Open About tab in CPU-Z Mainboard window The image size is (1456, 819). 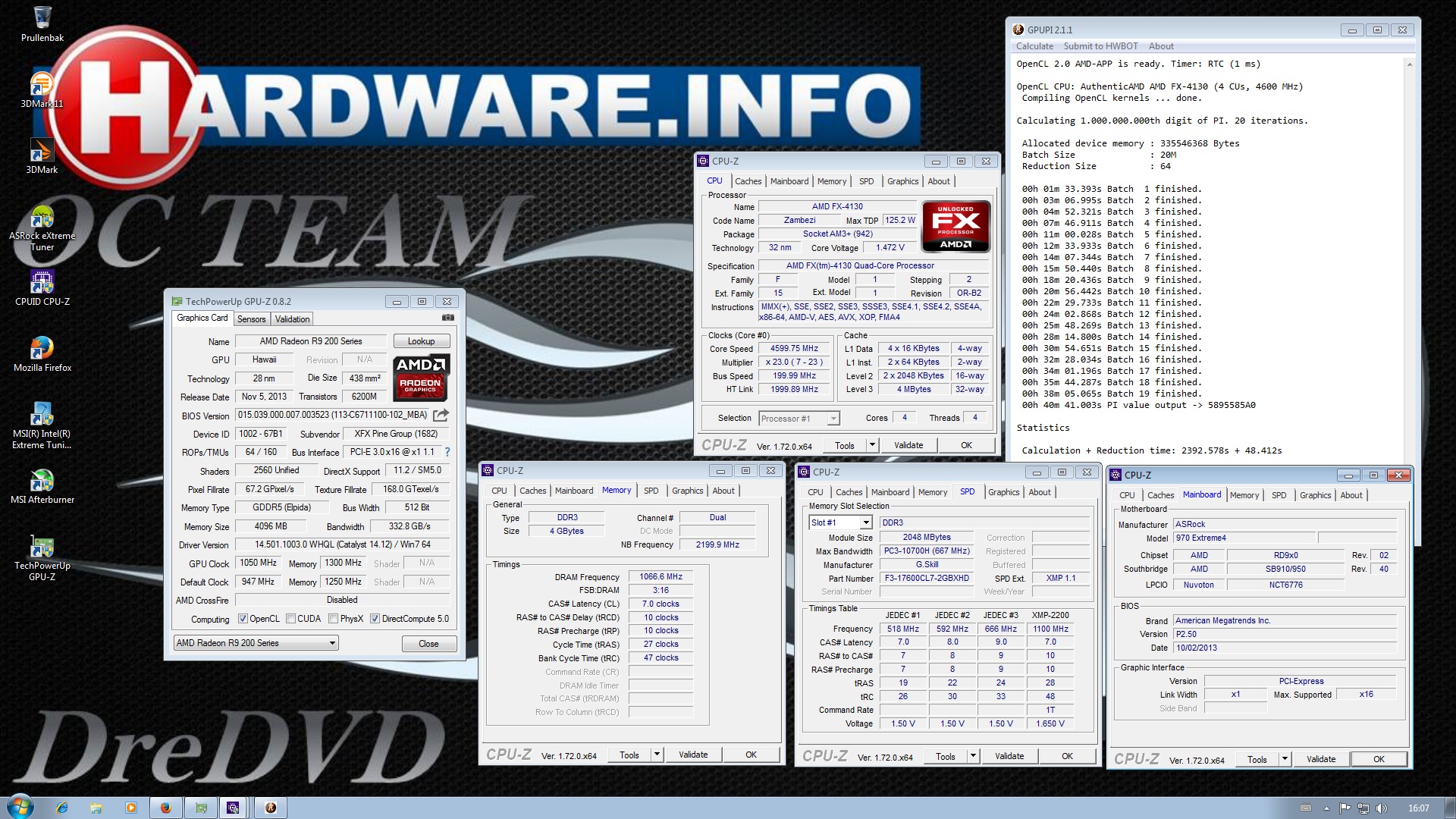(1351, 495)
